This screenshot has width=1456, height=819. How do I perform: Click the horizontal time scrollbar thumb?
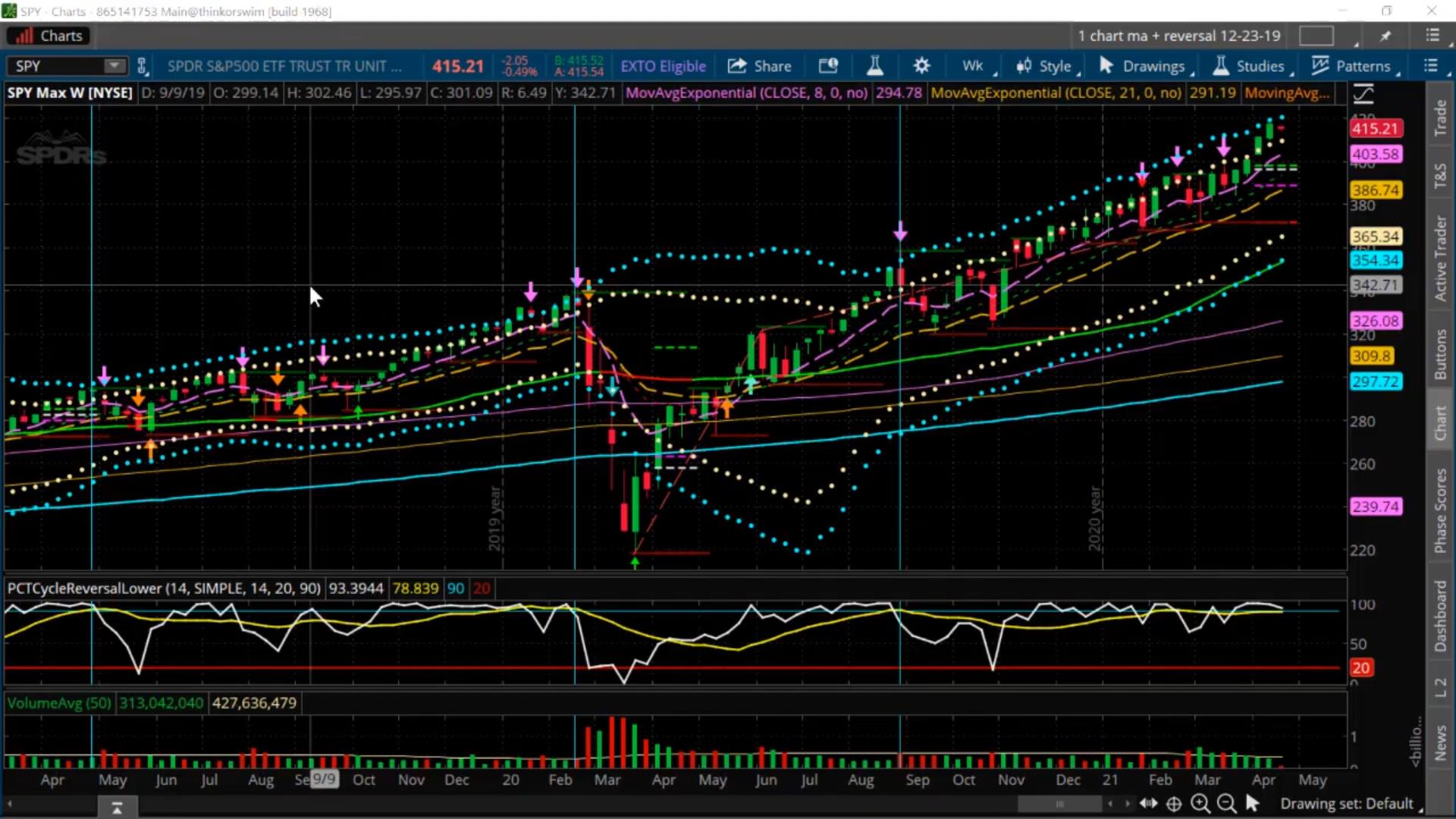click(1059, 804)
